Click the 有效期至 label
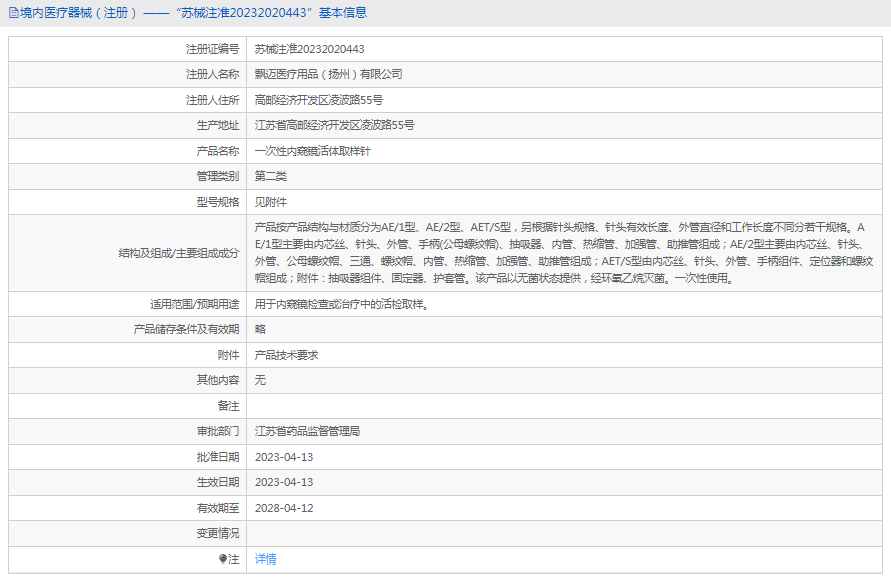The height and width of the screenshot is (583, 891). 218,508
